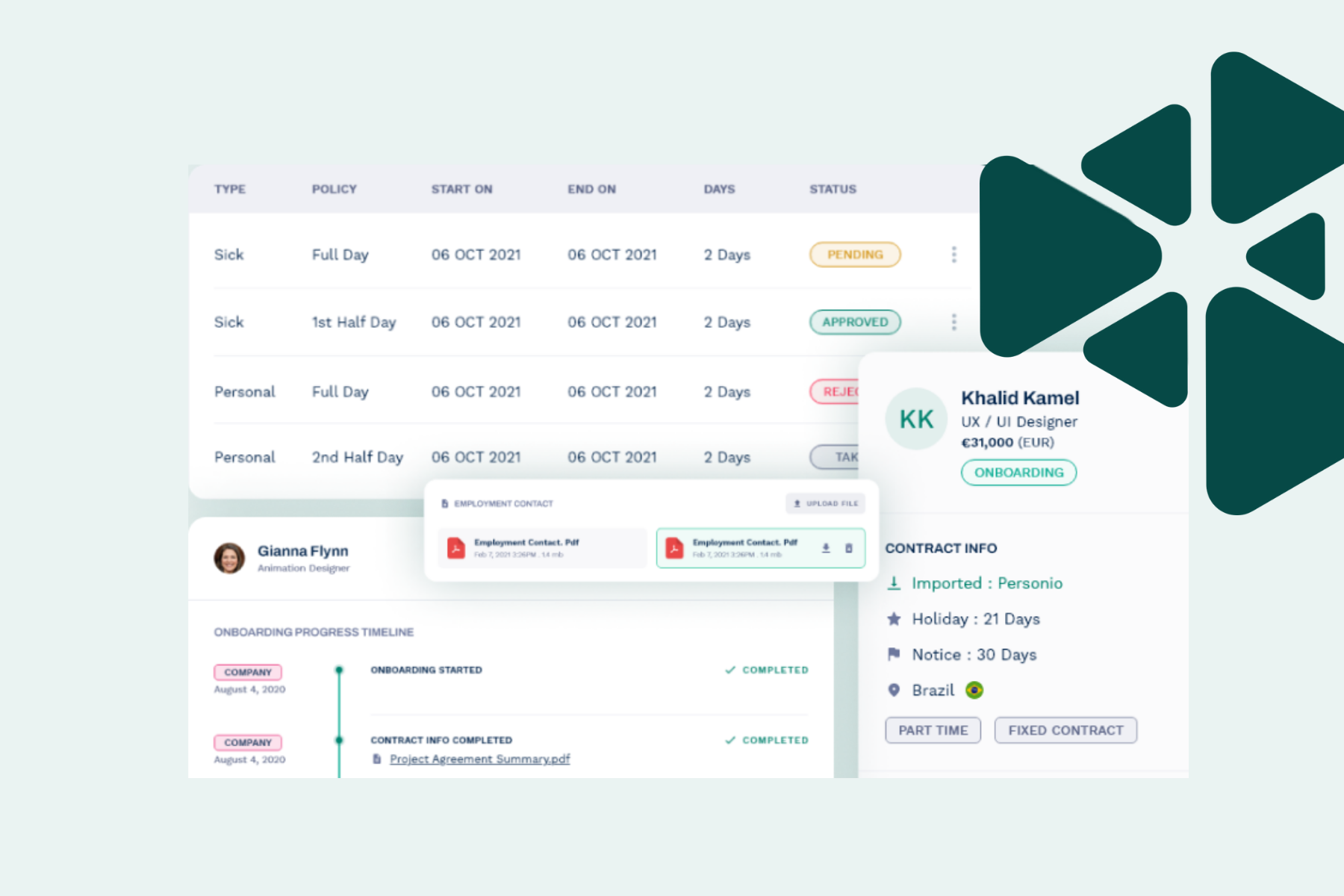Click the UPLOAD FILE button
Screen dimensions: 1344x896
825,503
